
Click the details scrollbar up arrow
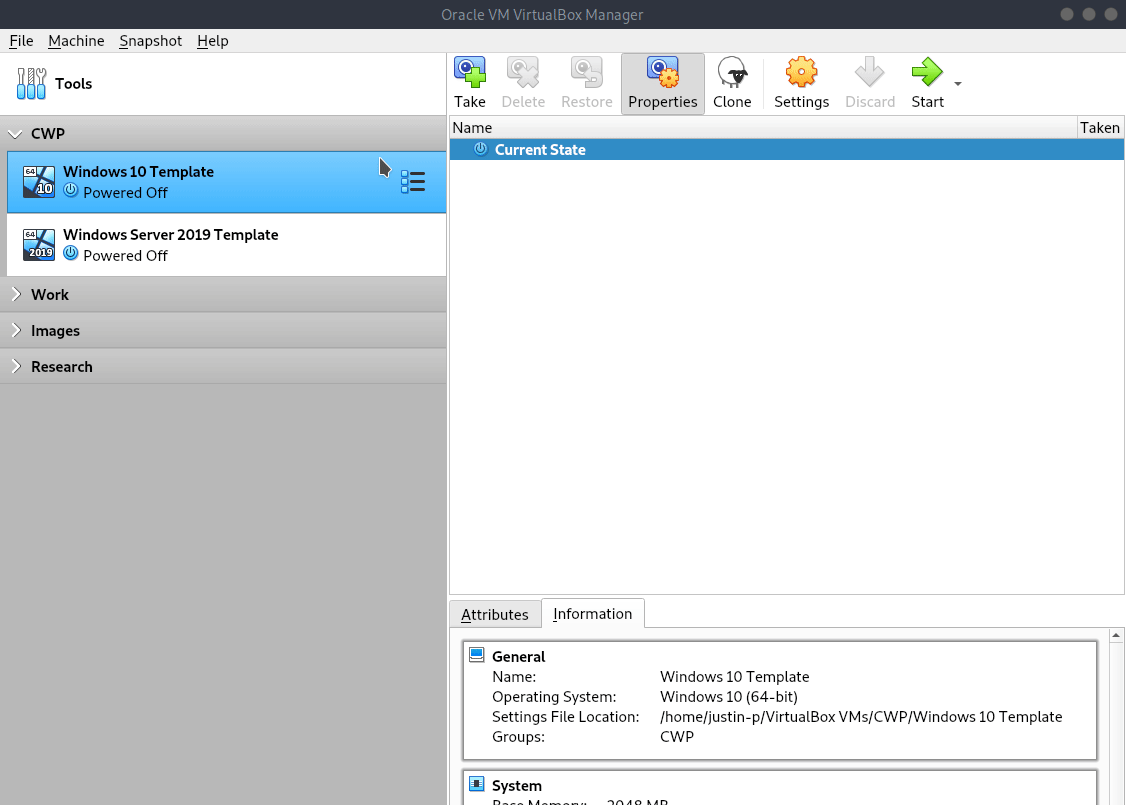pos(1116,636)
